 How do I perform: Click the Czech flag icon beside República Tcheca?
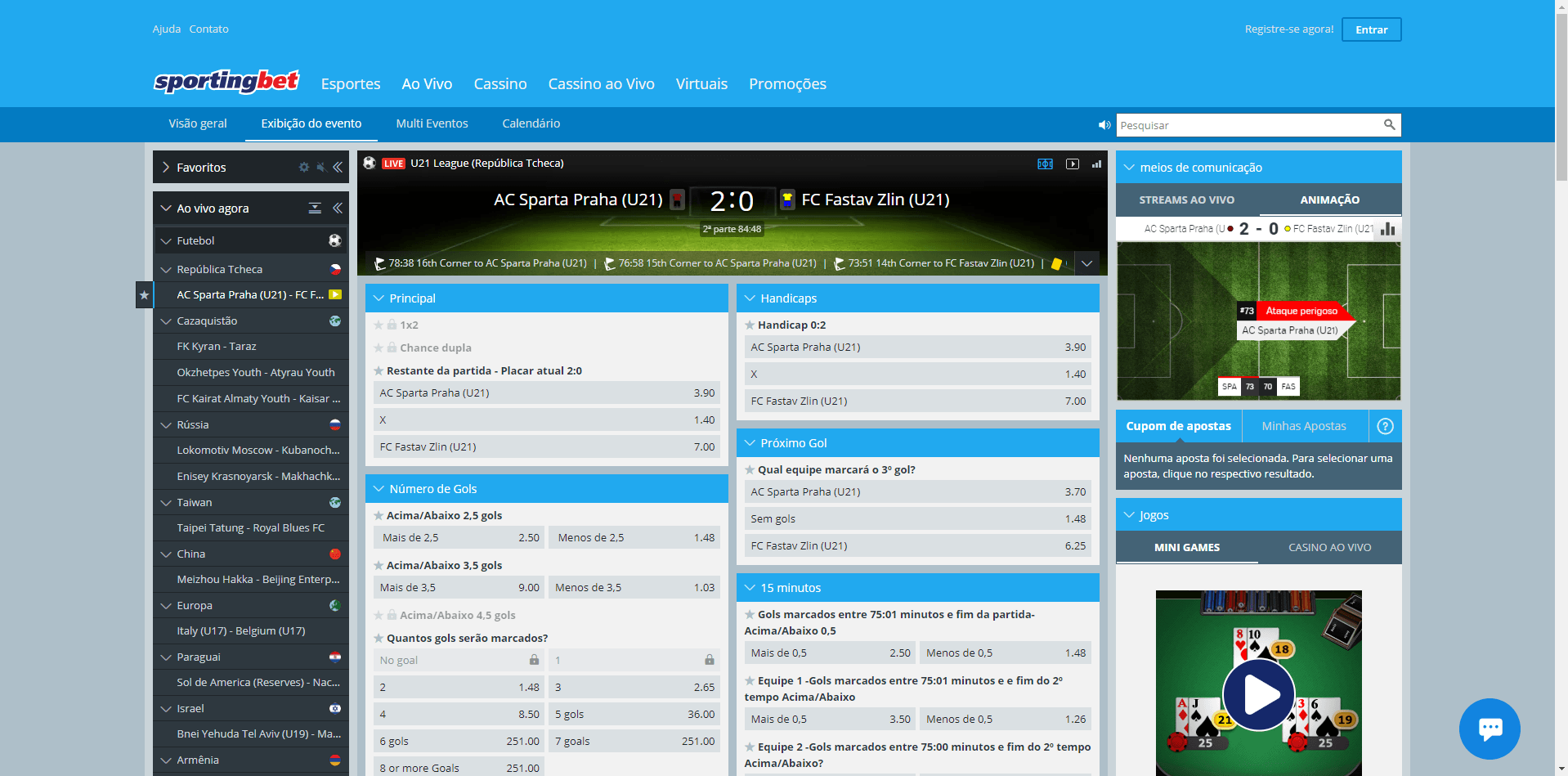click(x=335, y=269)
